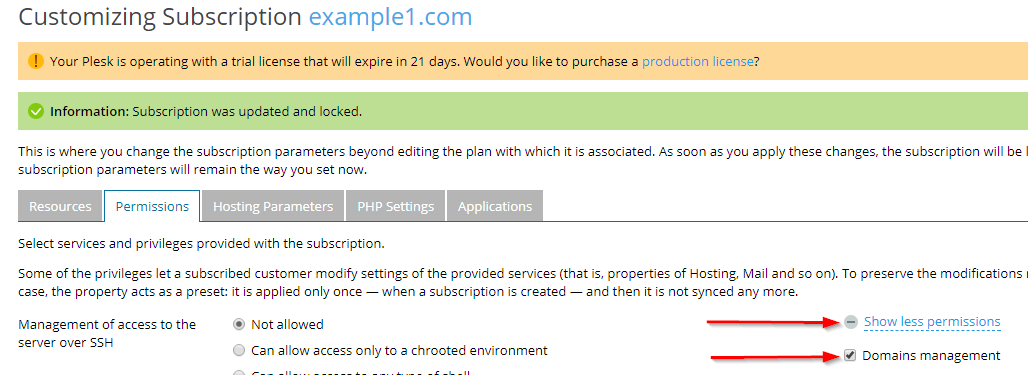Open the example1.com subscription link
1028x375 pixels.
click(390, 16)
